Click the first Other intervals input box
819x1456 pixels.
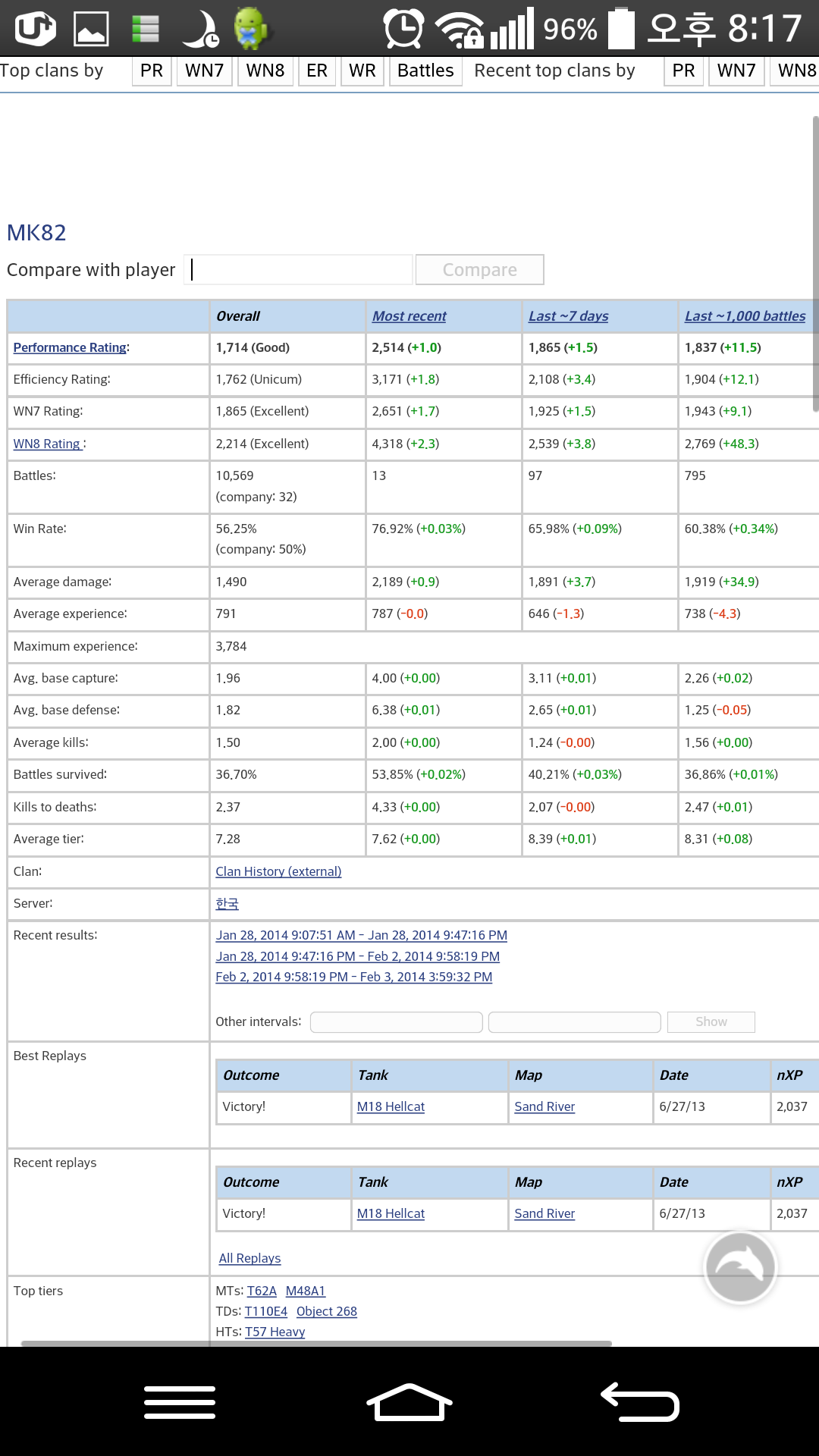[x=396, y=1022]
